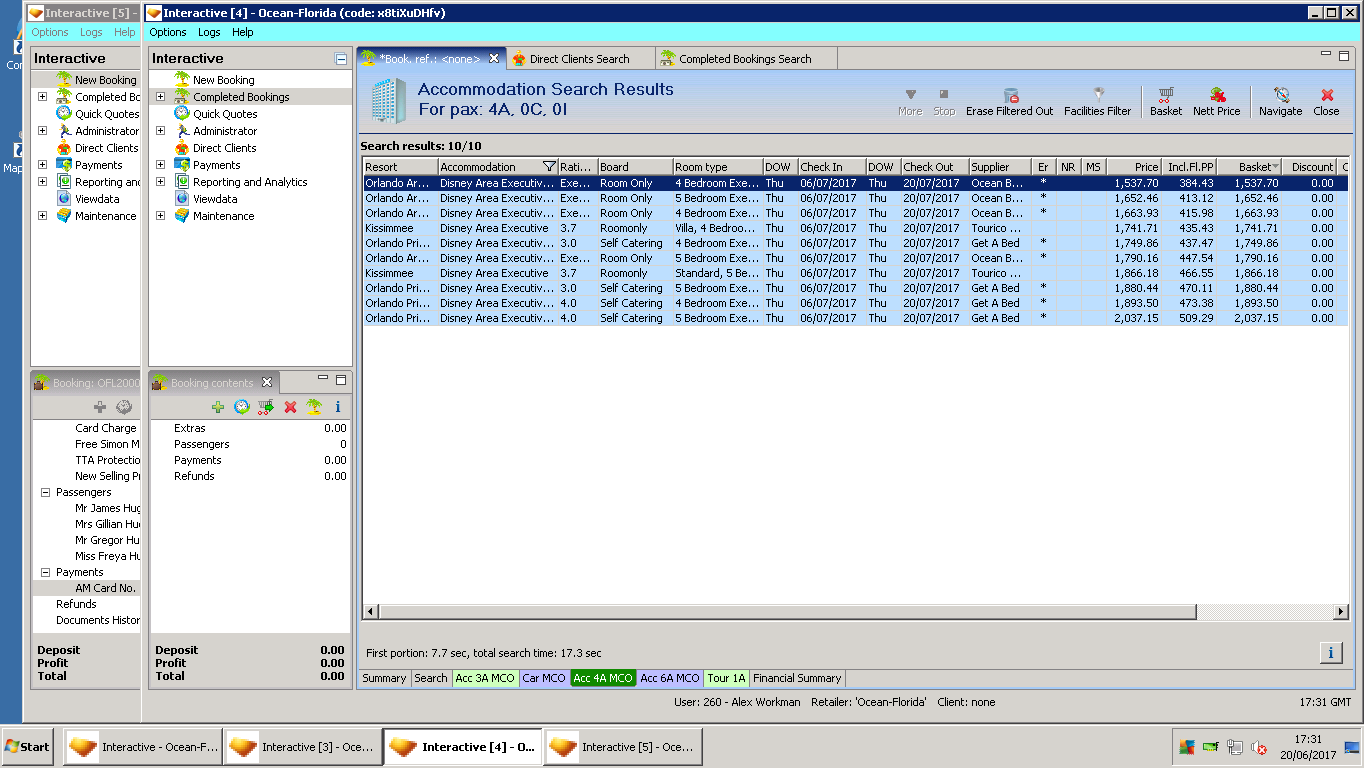This screenshot has width=1364, height=768.
Task: Click the Quick Quotes clock icon in Interactive [4]
Action: tap(182, 114)
